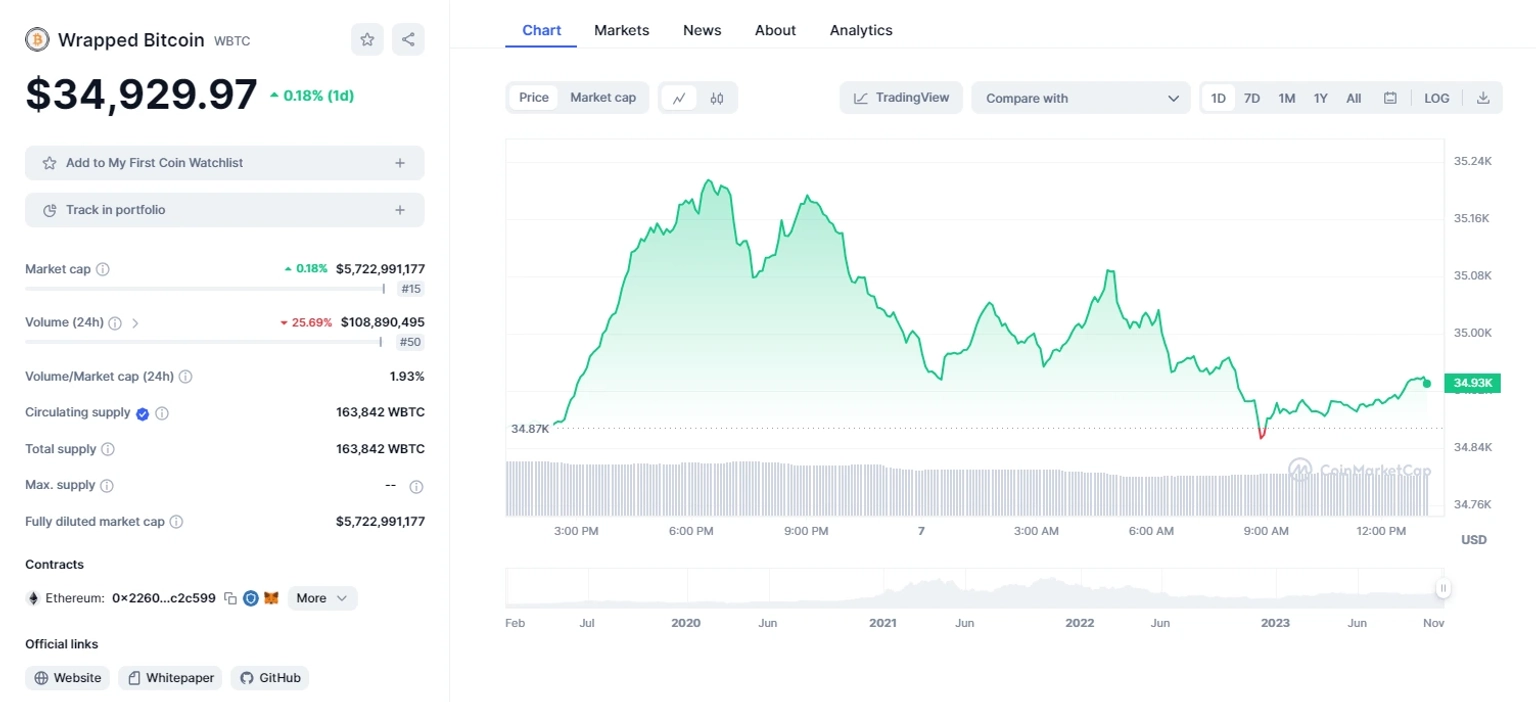
Task: Click Track in portfolio button
Action: [225, 210]
